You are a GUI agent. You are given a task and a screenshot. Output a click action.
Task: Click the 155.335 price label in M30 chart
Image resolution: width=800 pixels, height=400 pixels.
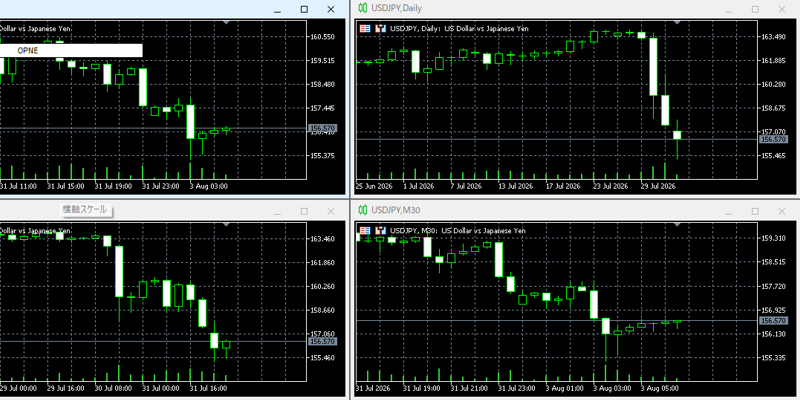pyautogui.click(x=773, y=358)
